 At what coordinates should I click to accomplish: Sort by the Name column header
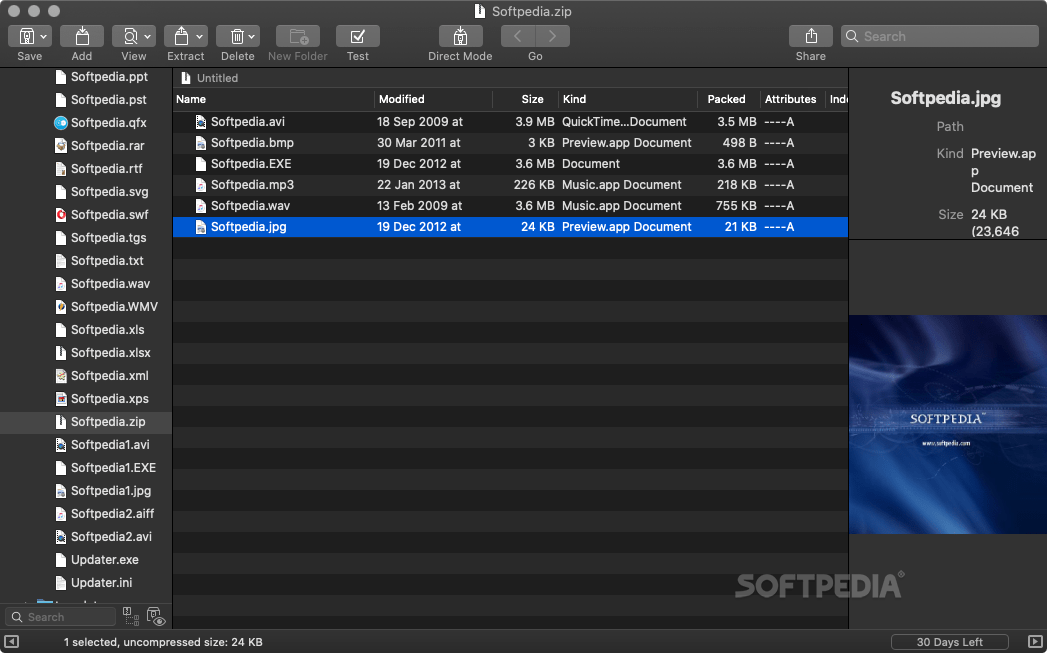pos(274,99)
